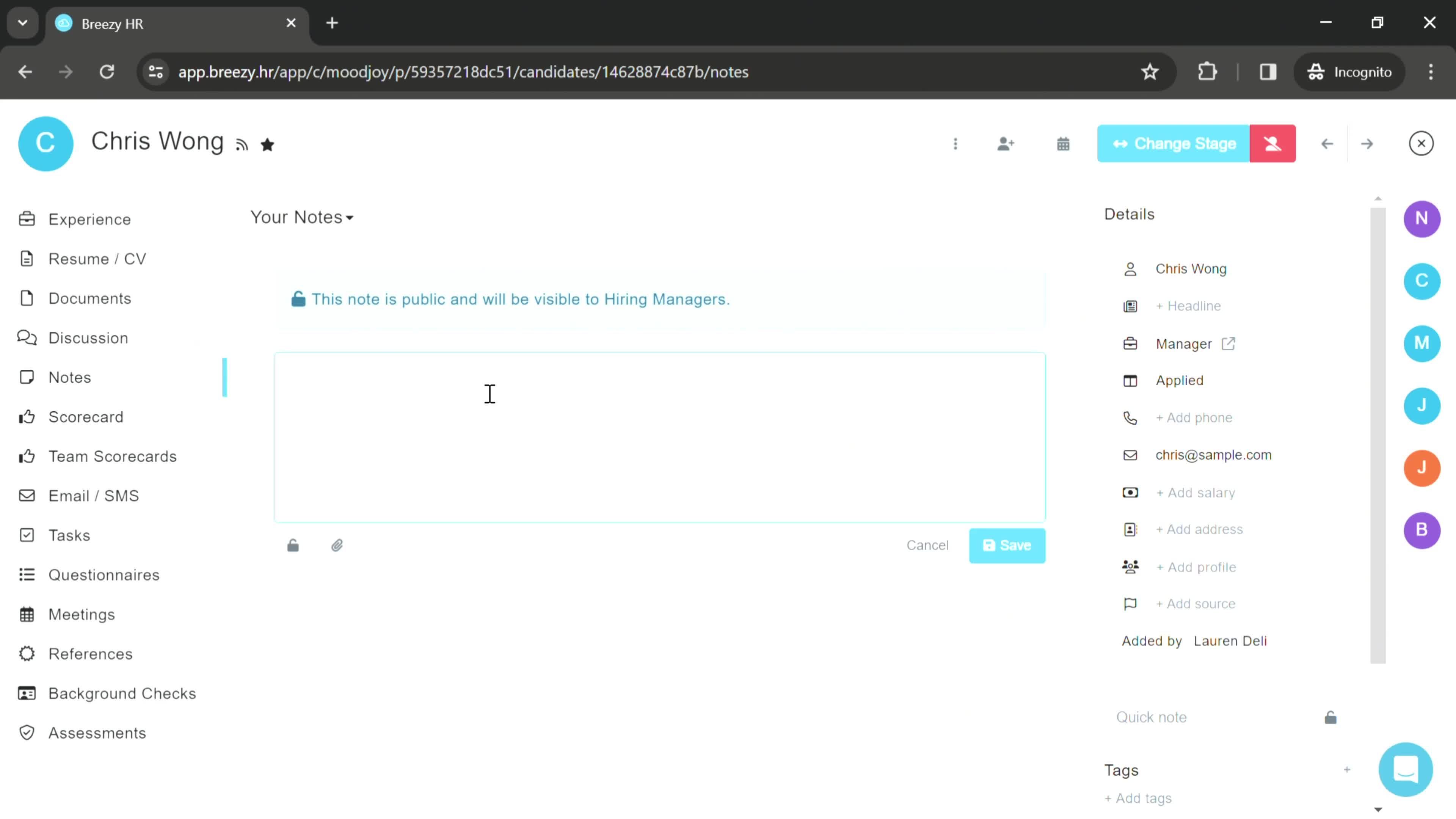1456x819 pixels.
Task: Toggle note visibility using the lock button
Action: [x=293, y=545]
